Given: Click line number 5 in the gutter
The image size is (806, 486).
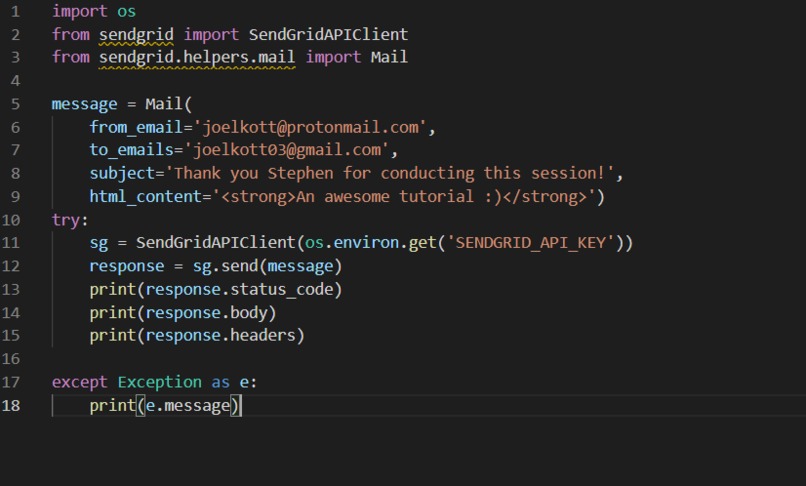Looking at the screenshot, I should pos(15,104).
